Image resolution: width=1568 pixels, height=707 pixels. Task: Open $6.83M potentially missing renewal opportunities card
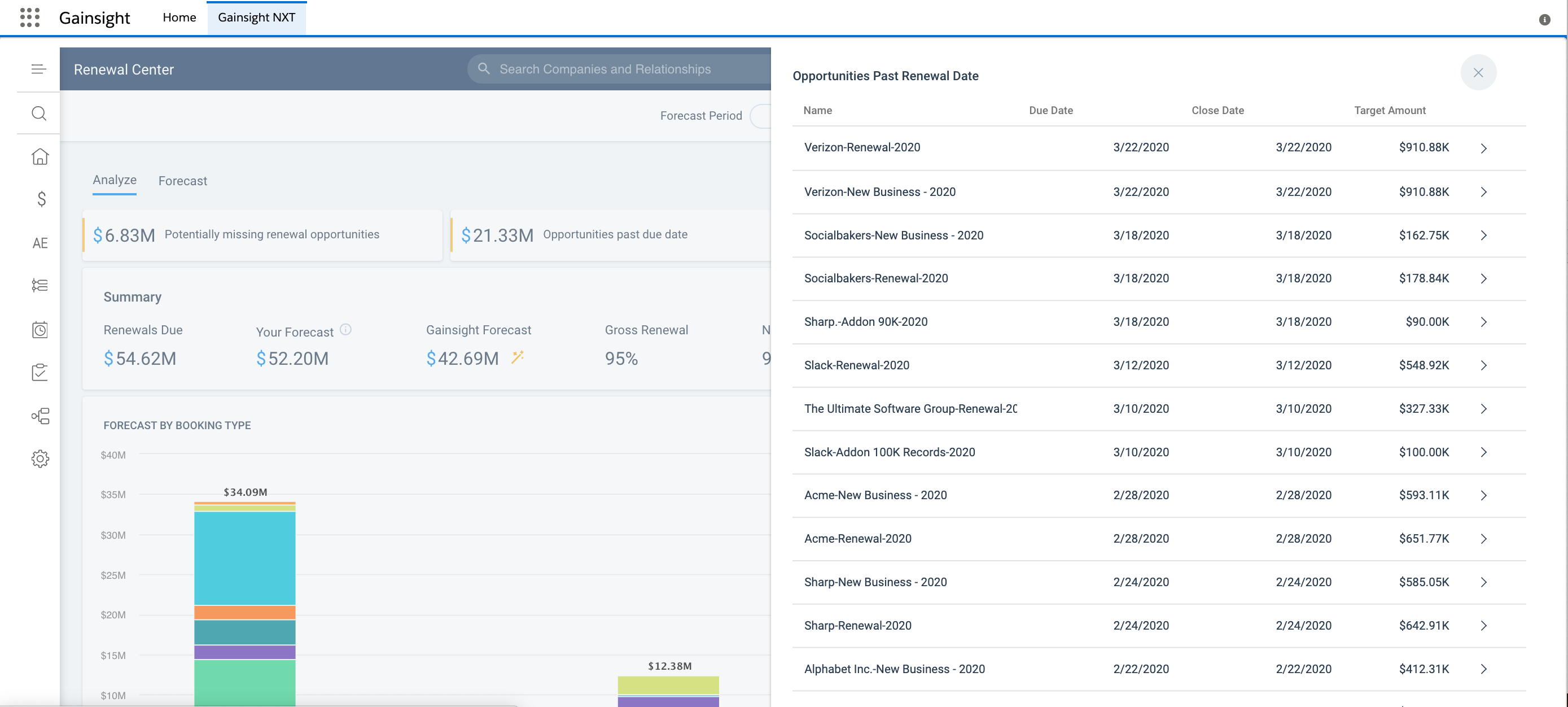262,235
